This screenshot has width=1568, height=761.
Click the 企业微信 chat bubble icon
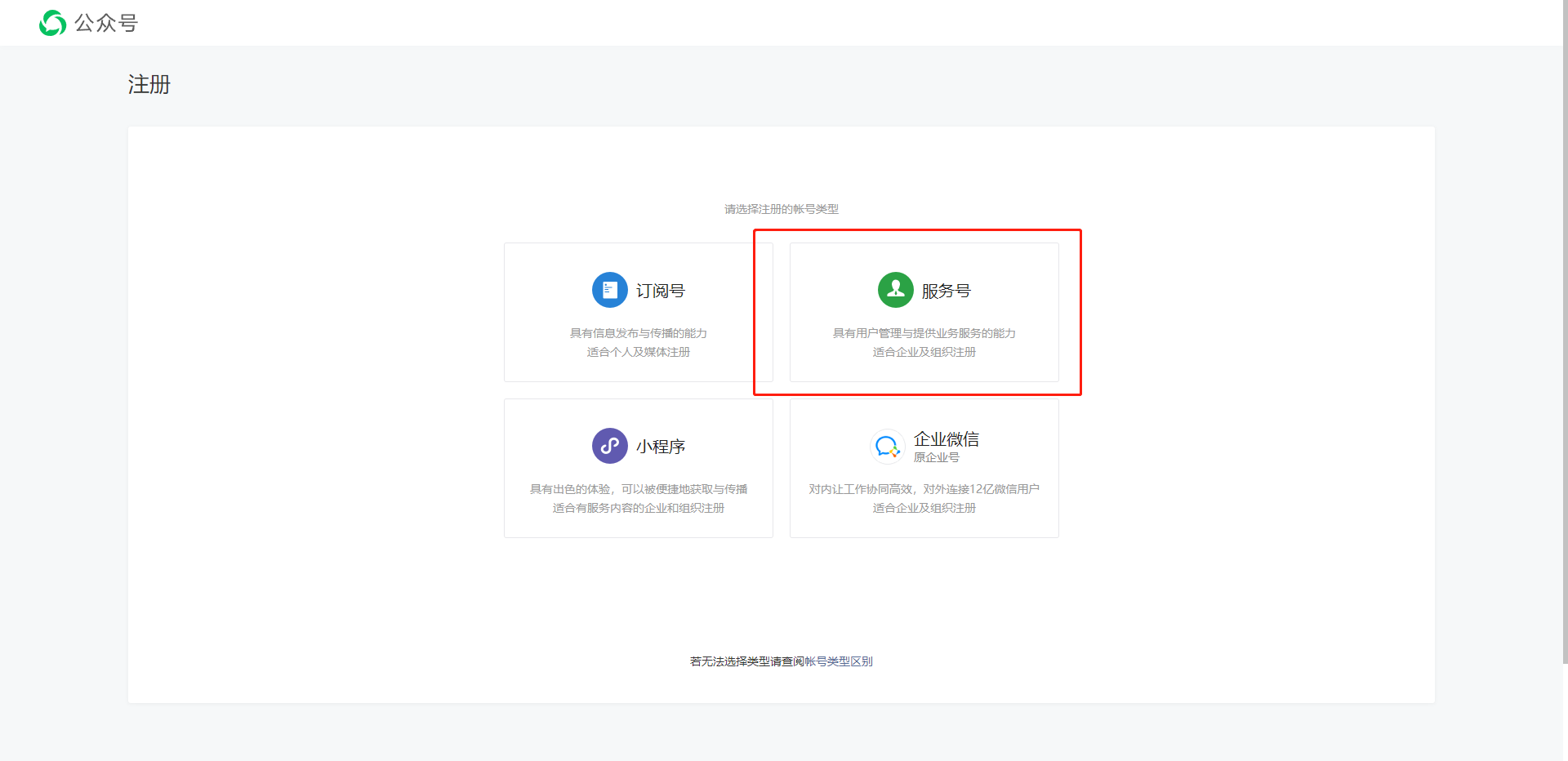887,446
